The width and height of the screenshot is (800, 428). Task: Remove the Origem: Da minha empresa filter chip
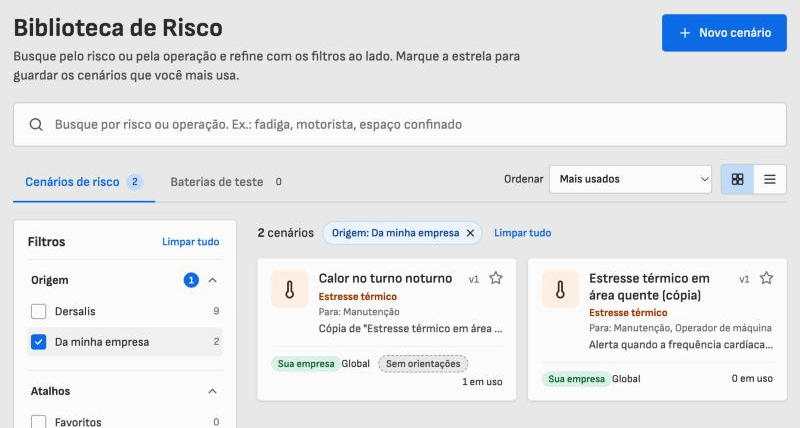[x=470, y=233]
